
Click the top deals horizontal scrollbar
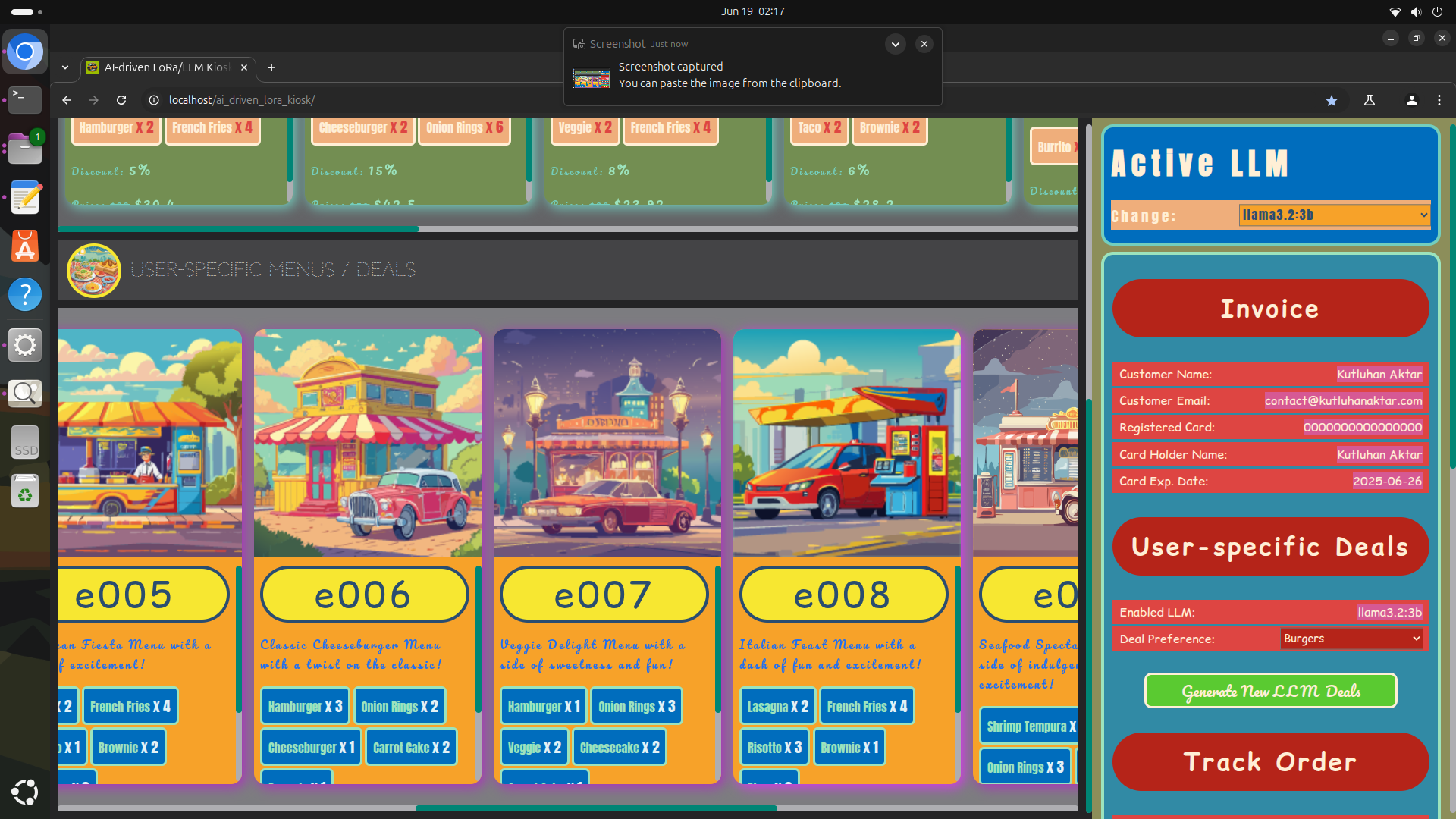[238, 228]
